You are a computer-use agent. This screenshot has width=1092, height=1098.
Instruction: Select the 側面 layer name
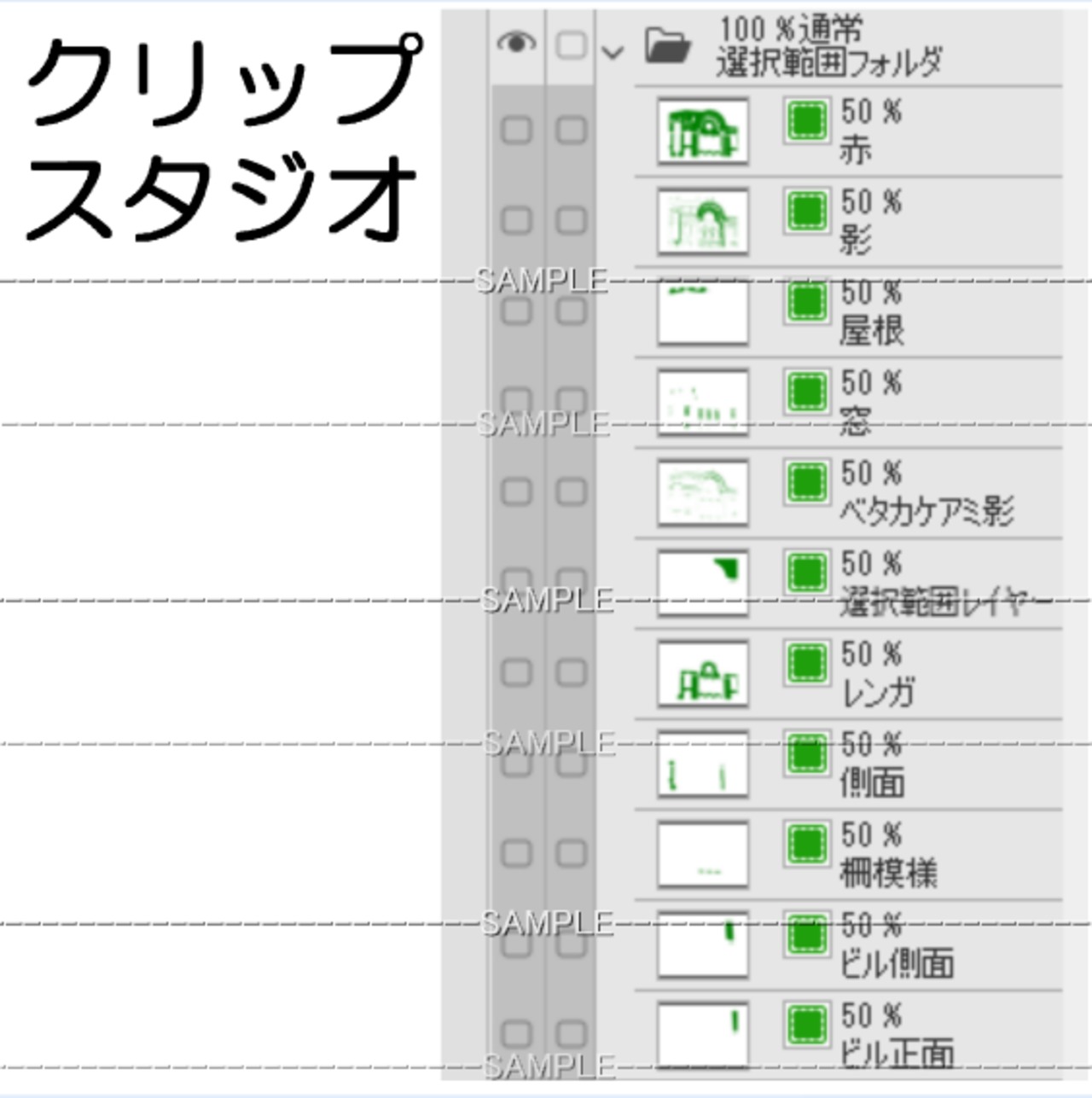(x=871, y=782)
